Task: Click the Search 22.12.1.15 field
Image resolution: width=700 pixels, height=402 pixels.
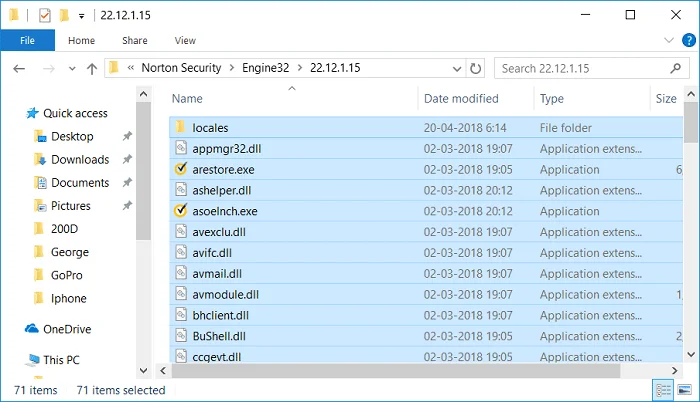Action: pos(592,68)
